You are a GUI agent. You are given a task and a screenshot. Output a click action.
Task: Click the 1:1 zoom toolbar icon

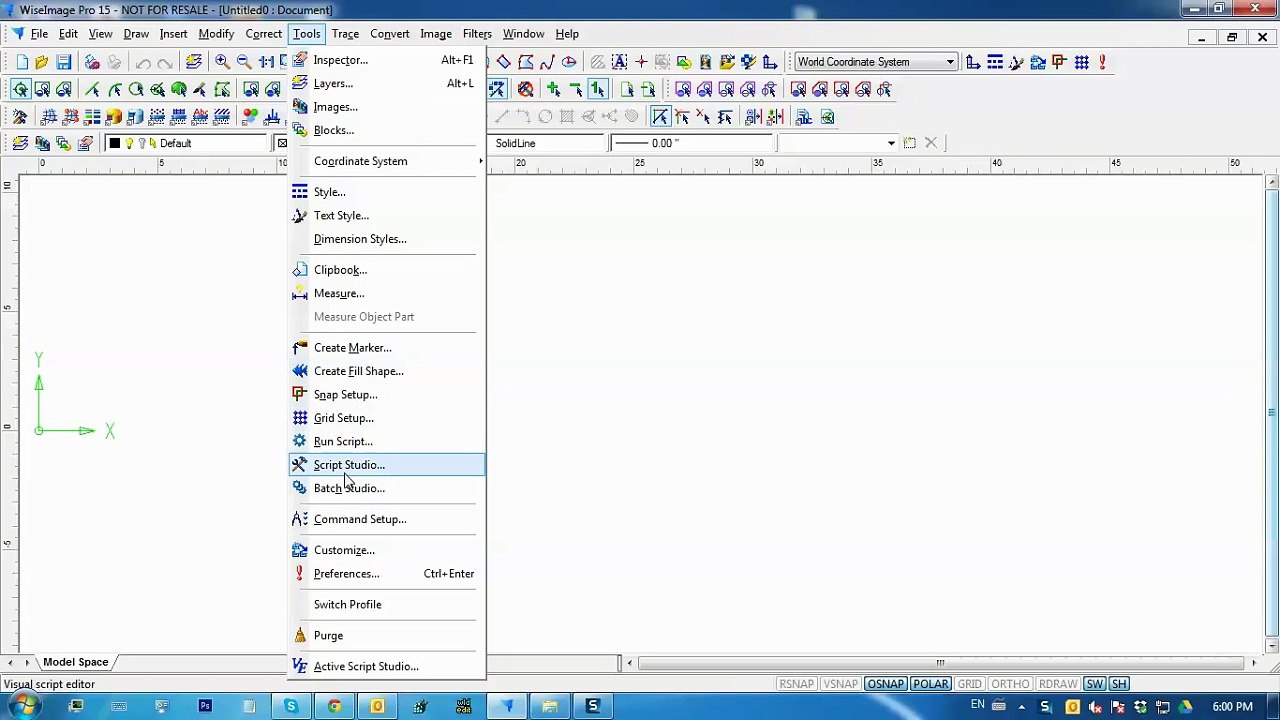[x=266, y=62]
